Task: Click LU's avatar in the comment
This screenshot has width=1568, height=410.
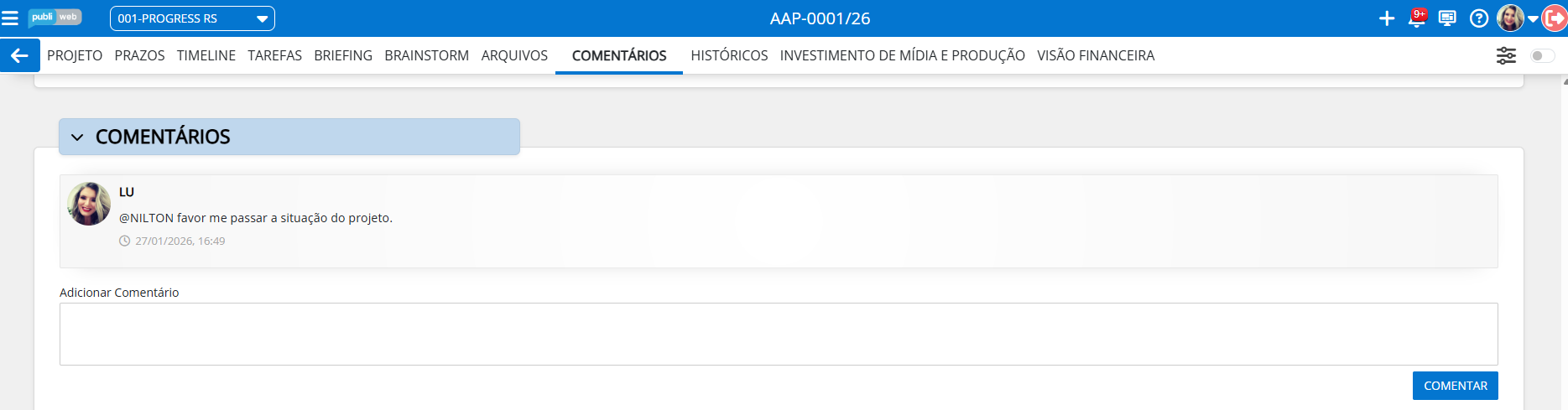Action: [89, 204]
